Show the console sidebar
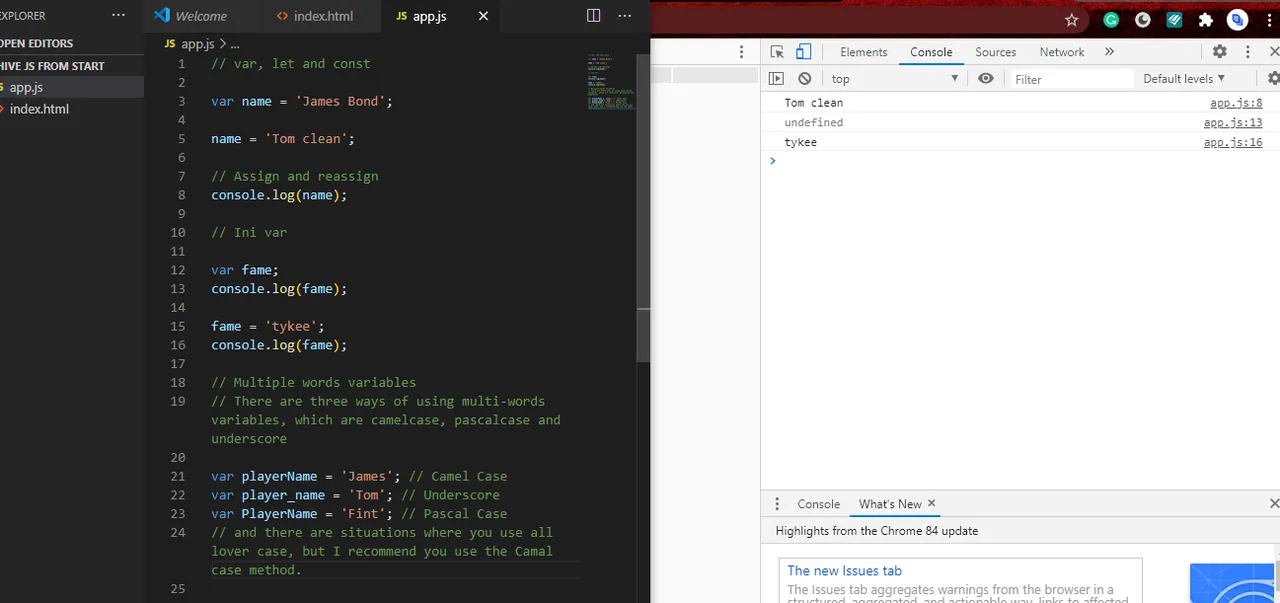 point(776,79)
